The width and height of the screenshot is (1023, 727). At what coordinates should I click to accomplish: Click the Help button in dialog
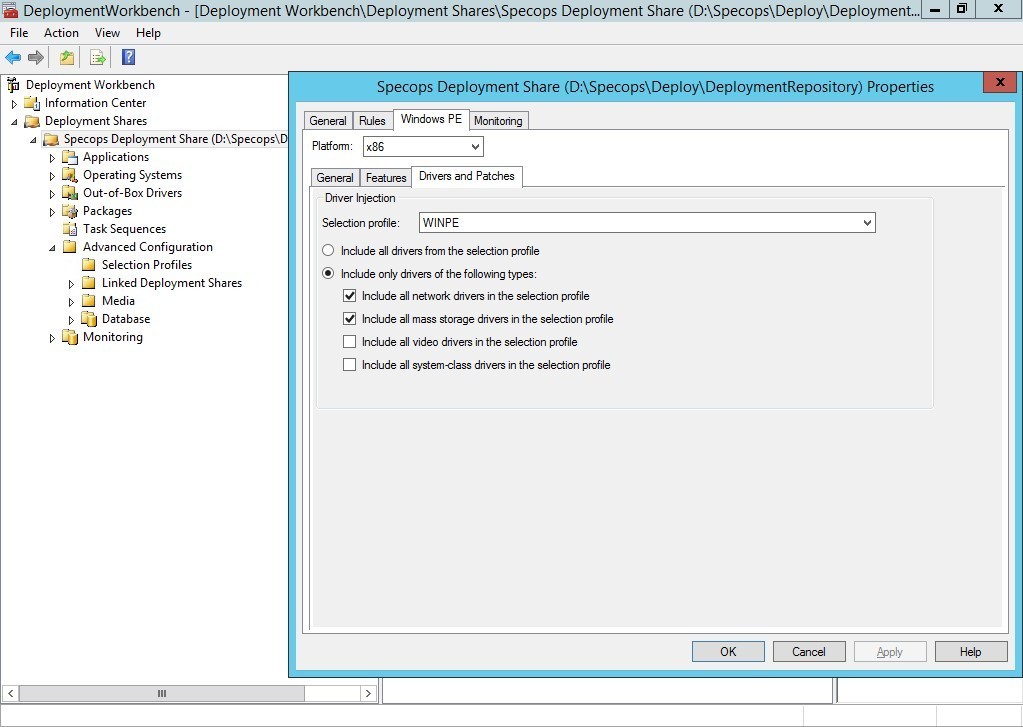971,651
